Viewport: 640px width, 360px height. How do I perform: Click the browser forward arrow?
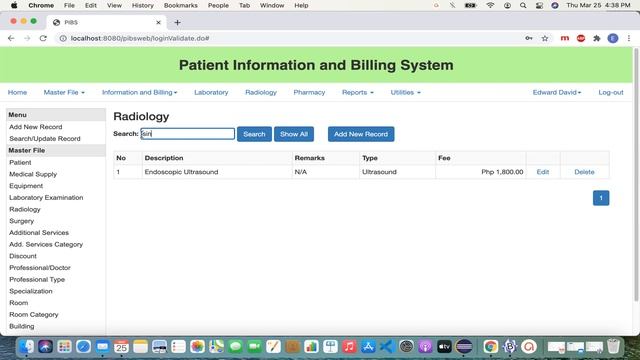pyautogui.click(x=27, y=38)
